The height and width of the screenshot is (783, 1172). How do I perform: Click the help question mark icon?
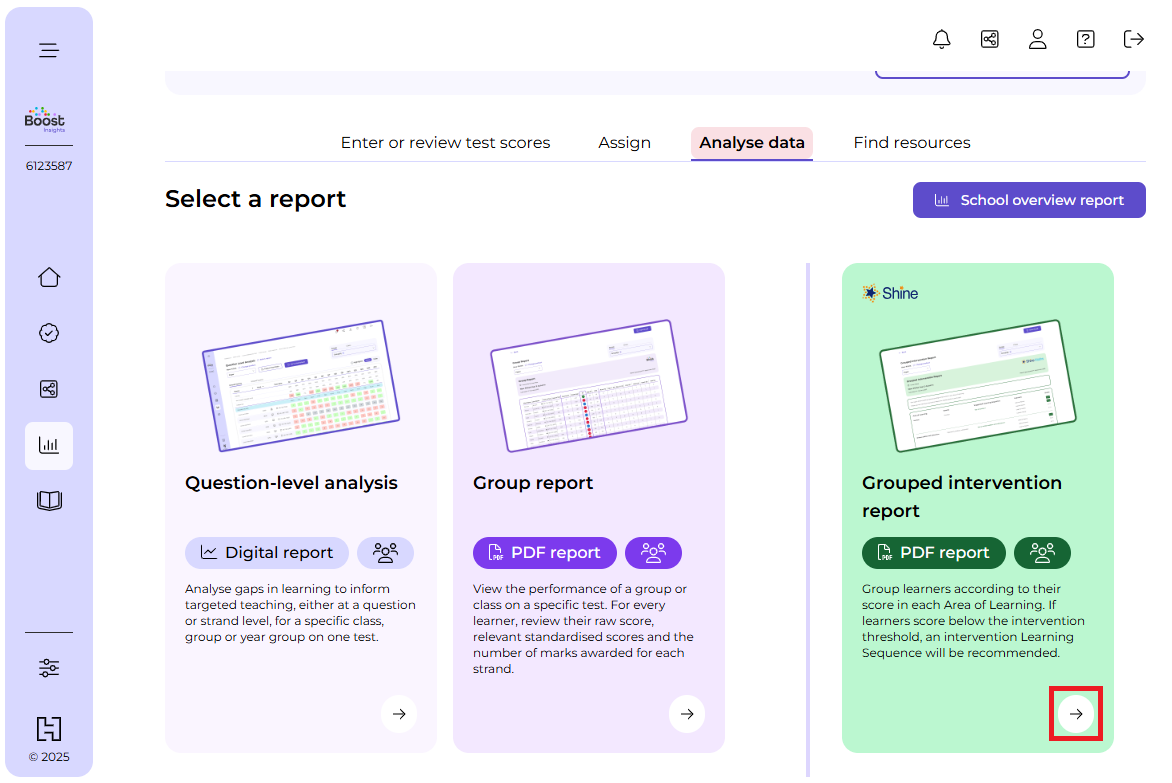1085,39
